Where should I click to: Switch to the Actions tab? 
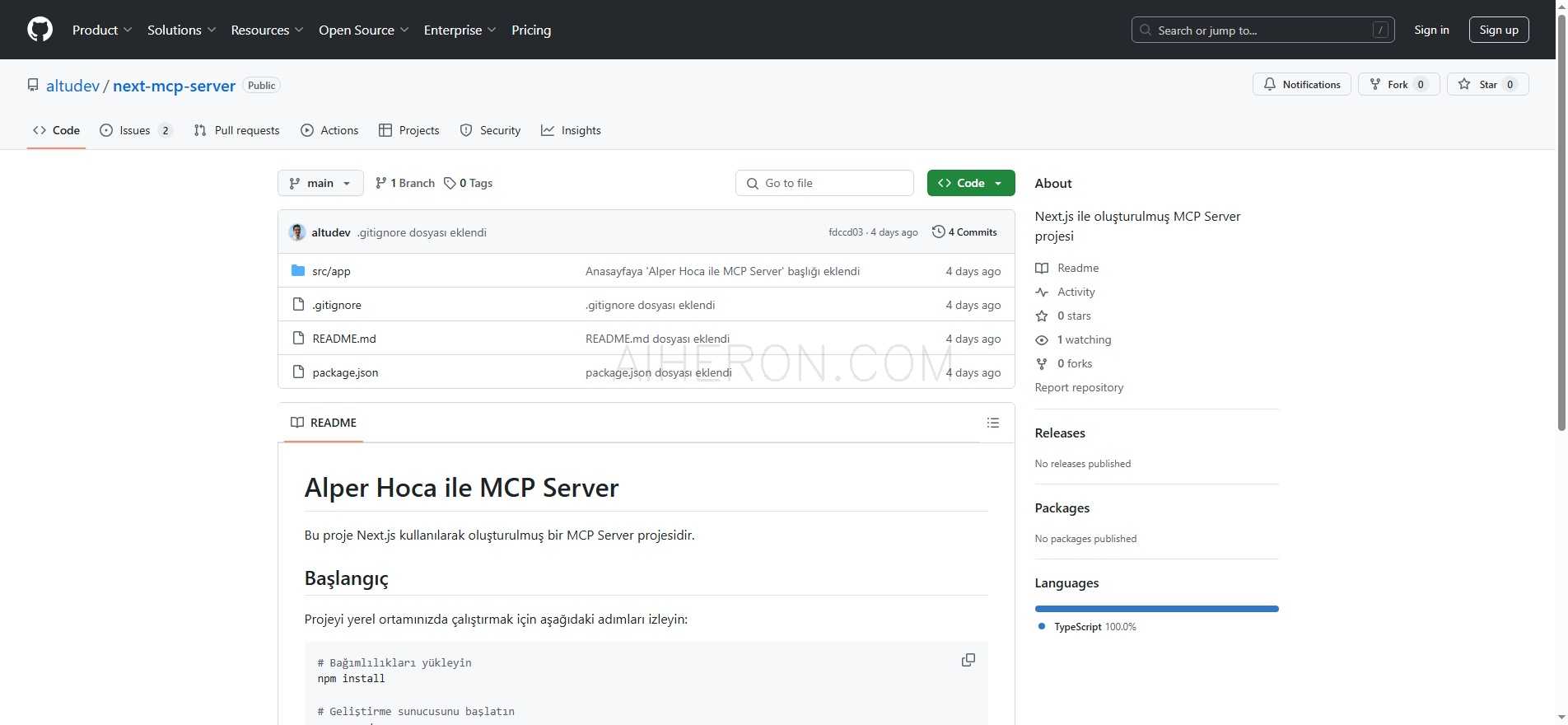[329, 130]
